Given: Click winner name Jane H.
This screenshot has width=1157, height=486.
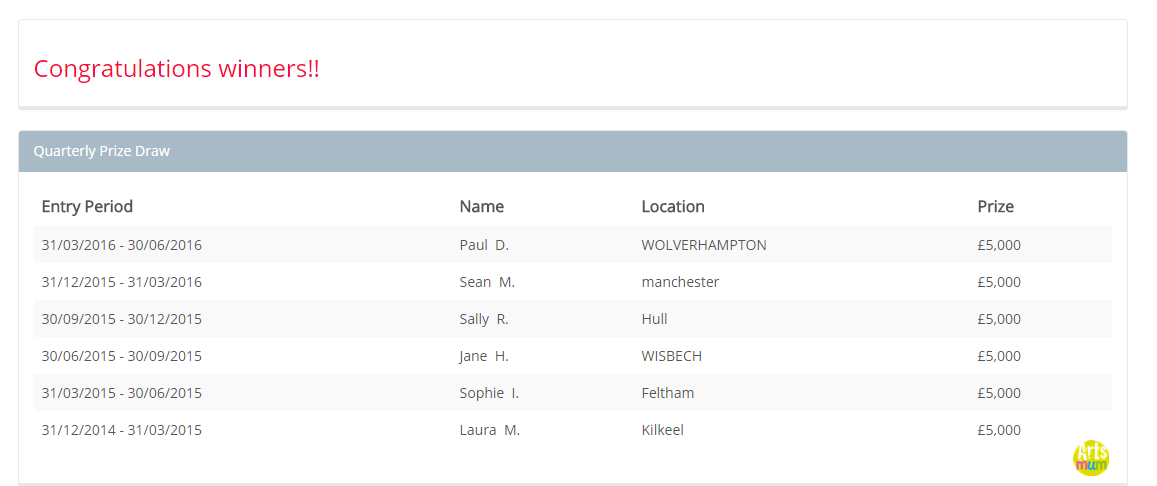Looking at the screenshot, I should (484, 356).
